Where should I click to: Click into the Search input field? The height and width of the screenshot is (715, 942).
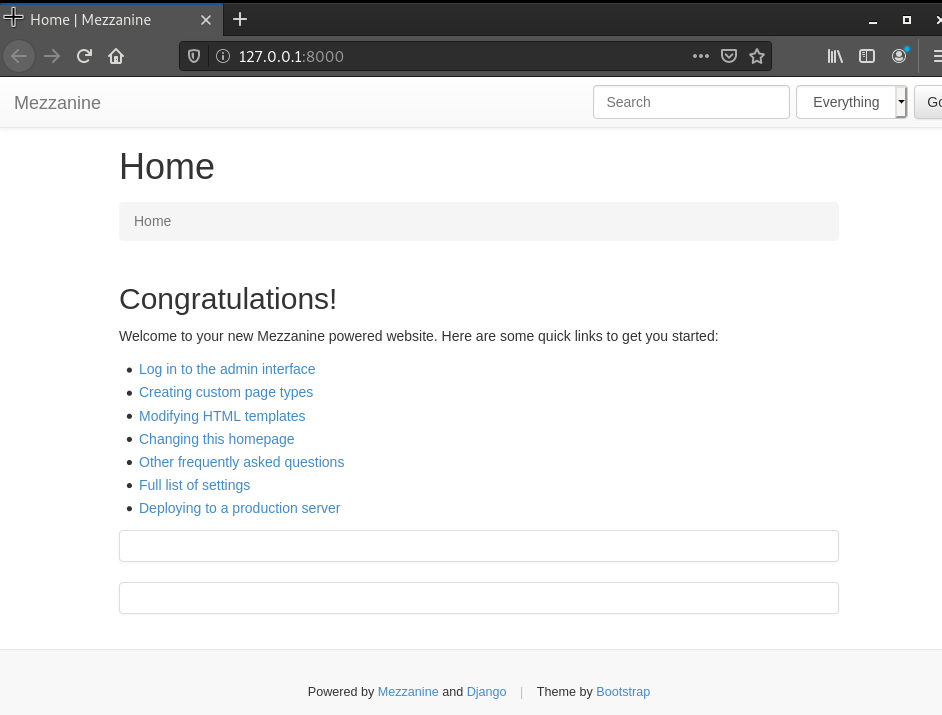coord(691,102)
